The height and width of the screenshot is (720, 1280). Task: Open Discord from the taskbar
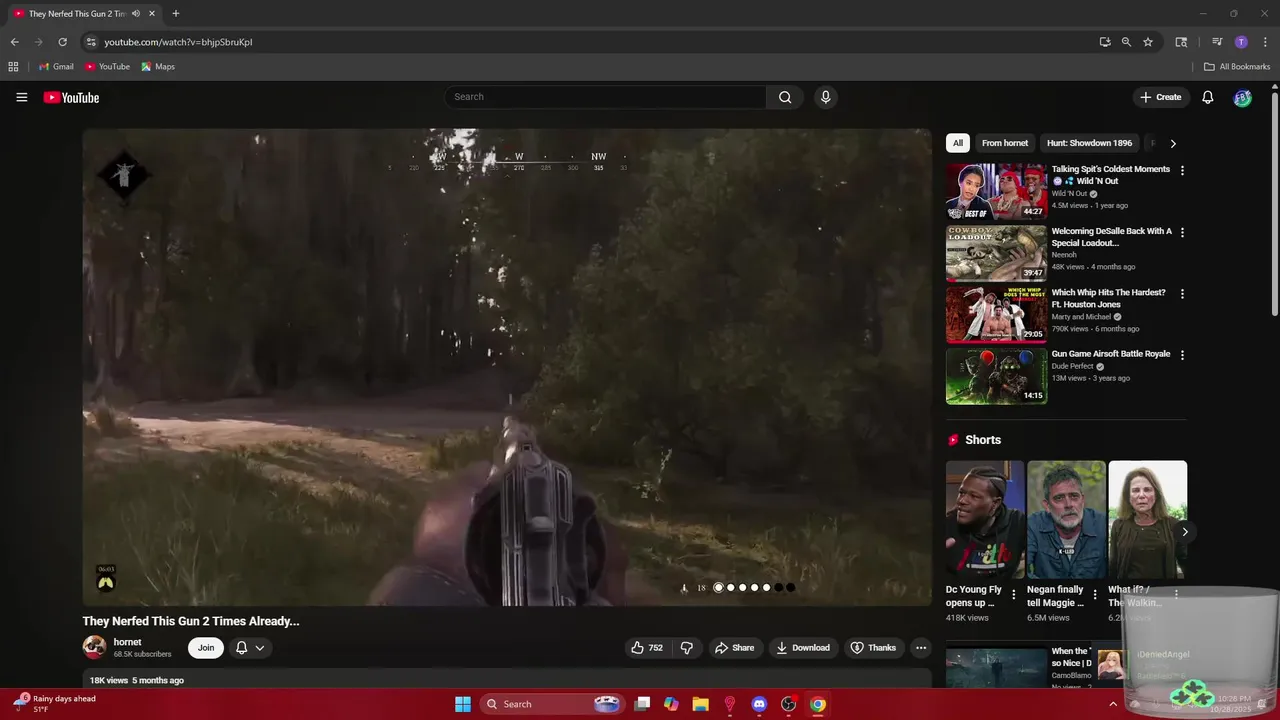pyautogui.click(x=759, y=704)
